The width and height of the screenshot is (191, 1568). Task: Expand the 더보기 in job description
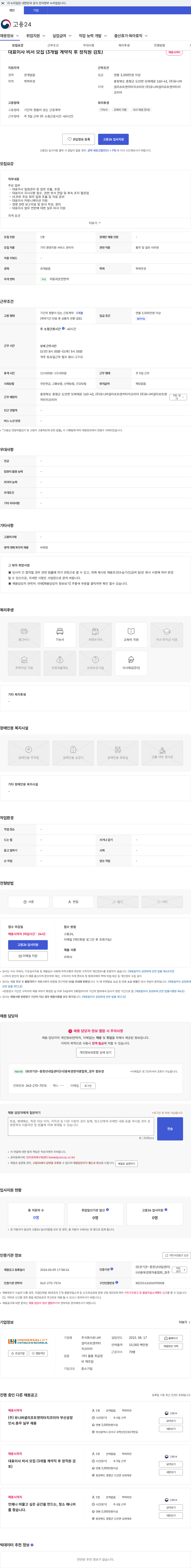coord(95,223)
